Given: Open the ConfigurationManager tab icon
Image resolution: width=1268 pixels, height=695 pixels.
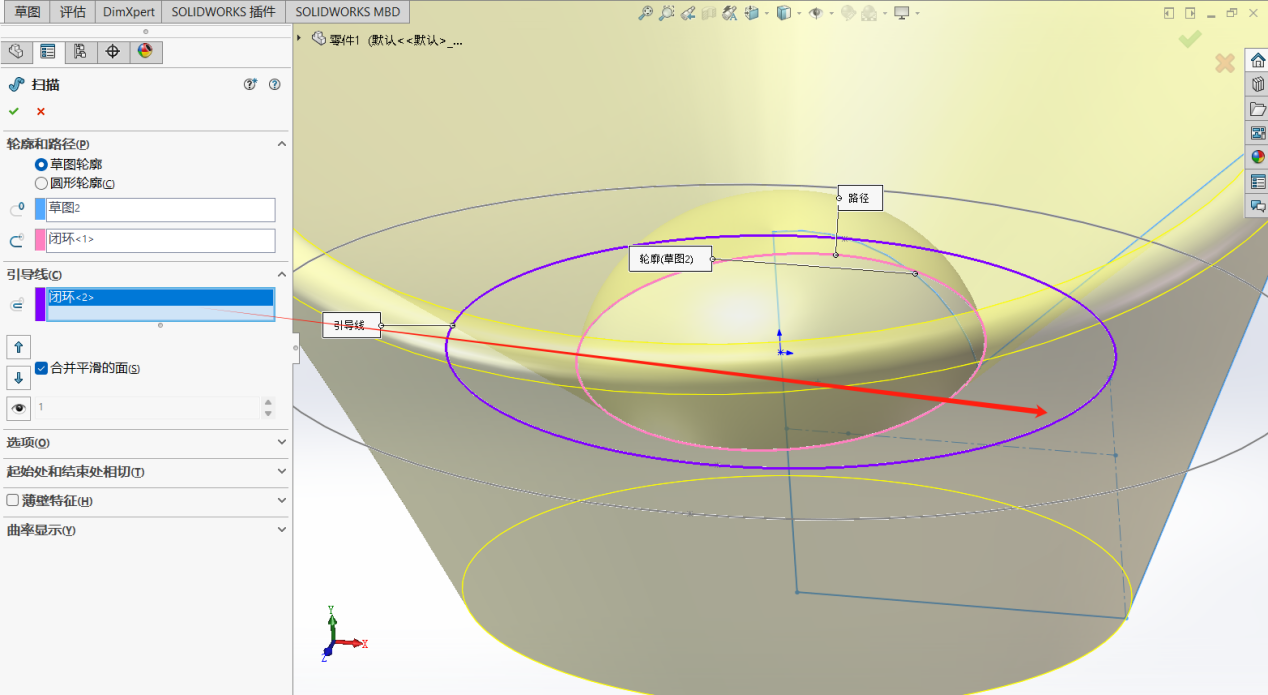Looking at the screenshot, I should tap(80, 52).
